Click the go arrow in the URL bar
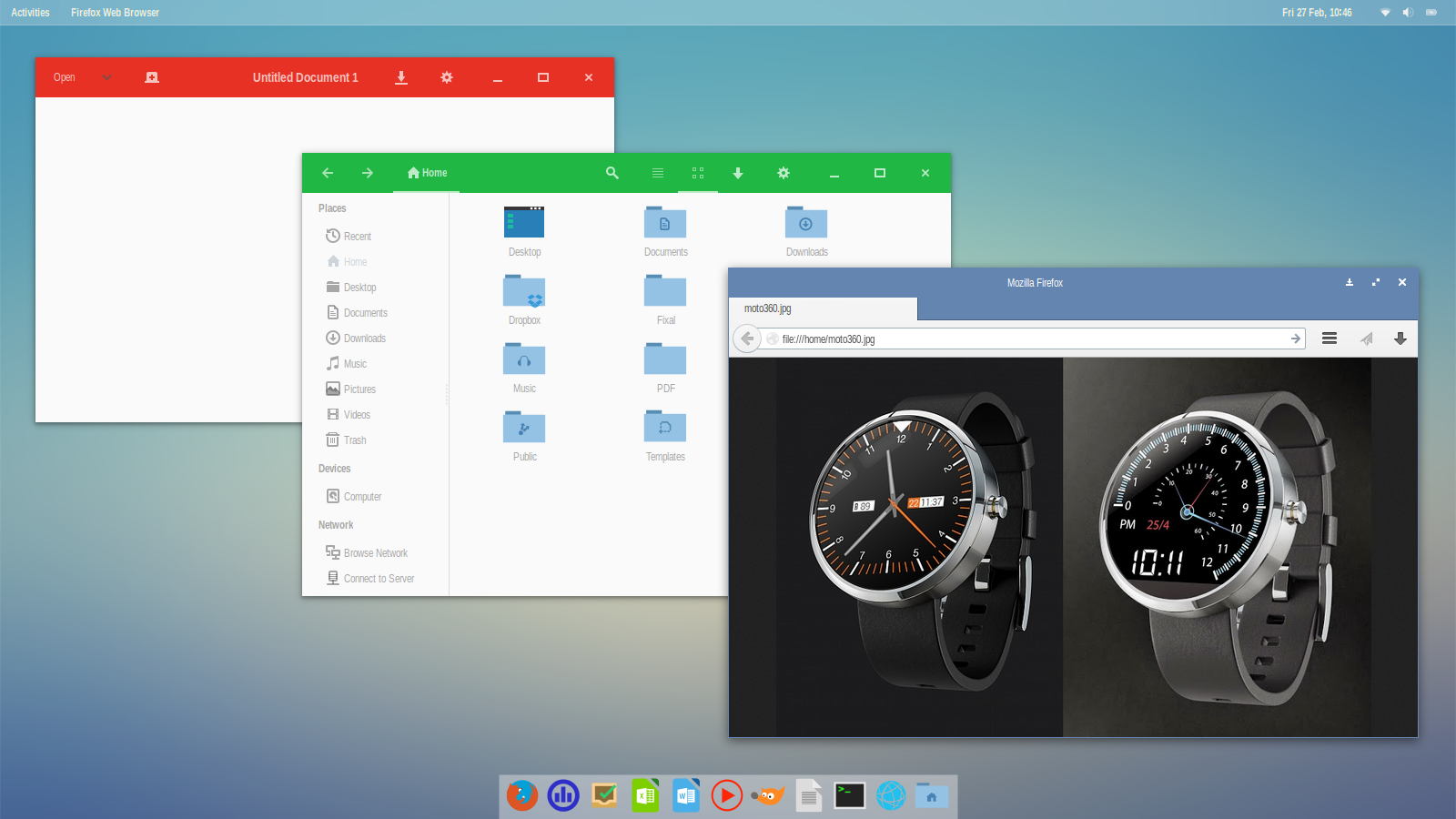This screenshot has height=819, width=1456. (x=1295, y=339)
